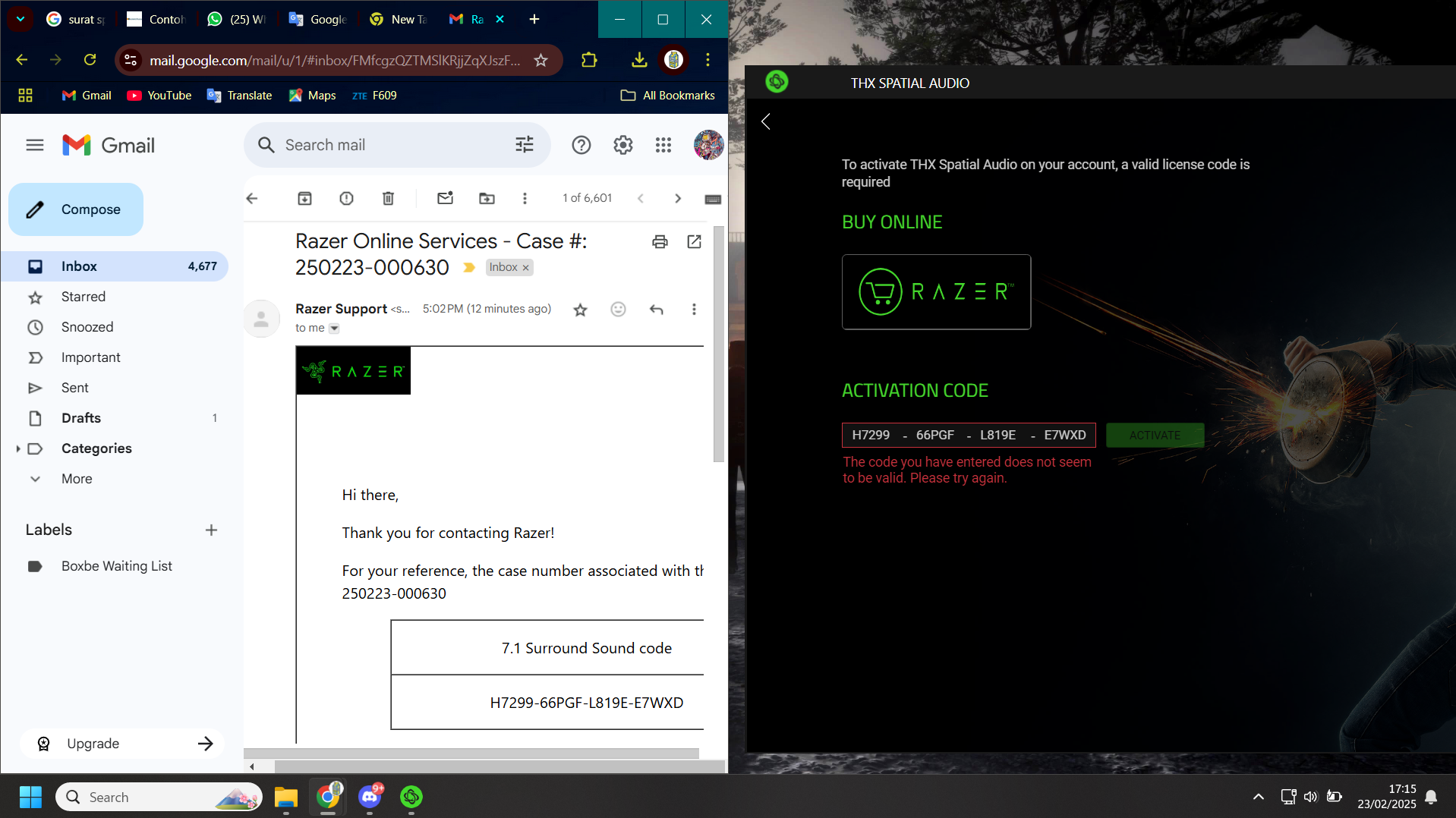Open more email toolbar options
Image resolution: width=1456 pixels, height=818 pixels.
525,198
